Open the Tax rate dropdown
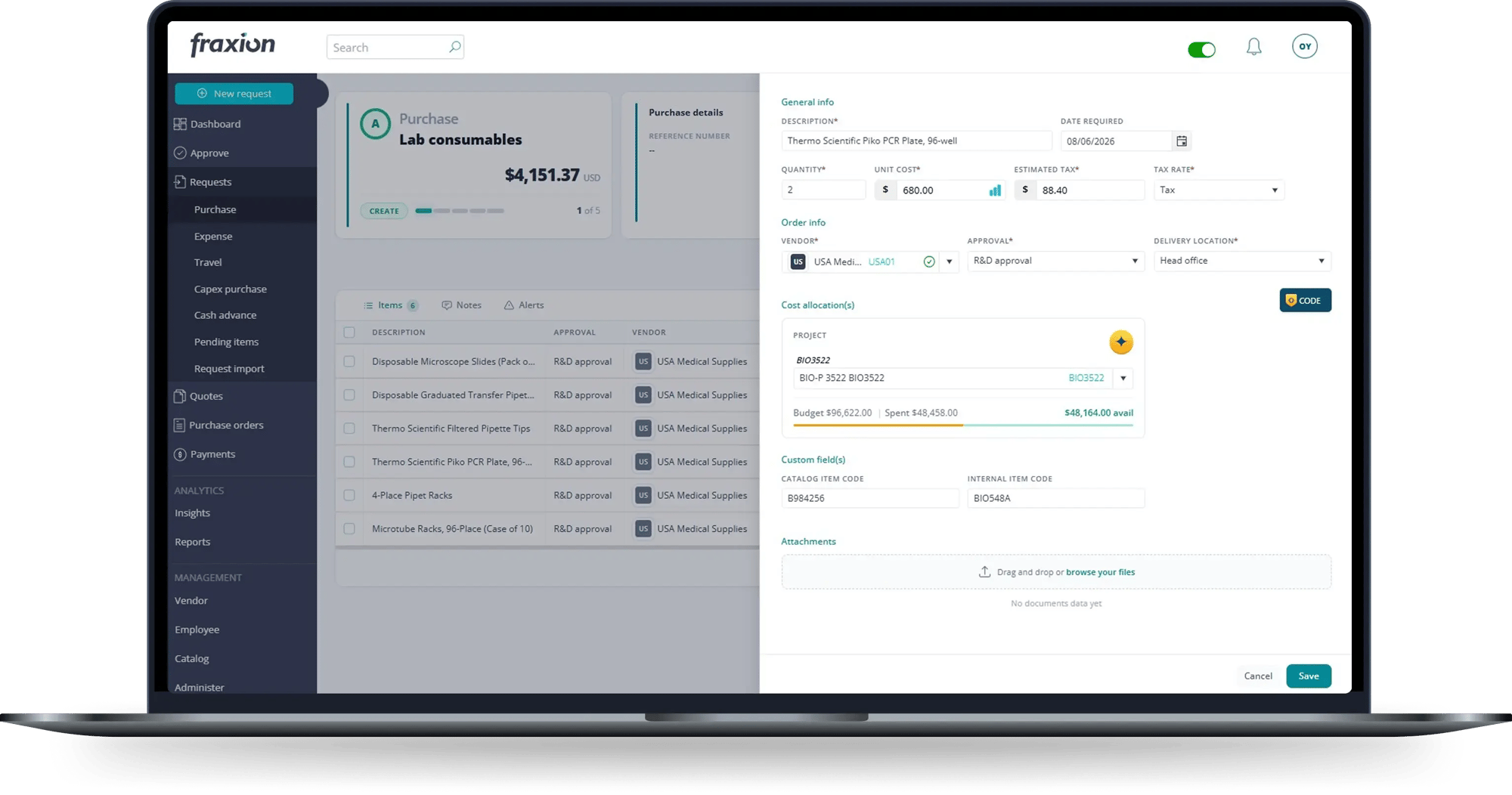Screen dimensions: 1512x795 click(1219, 190)
